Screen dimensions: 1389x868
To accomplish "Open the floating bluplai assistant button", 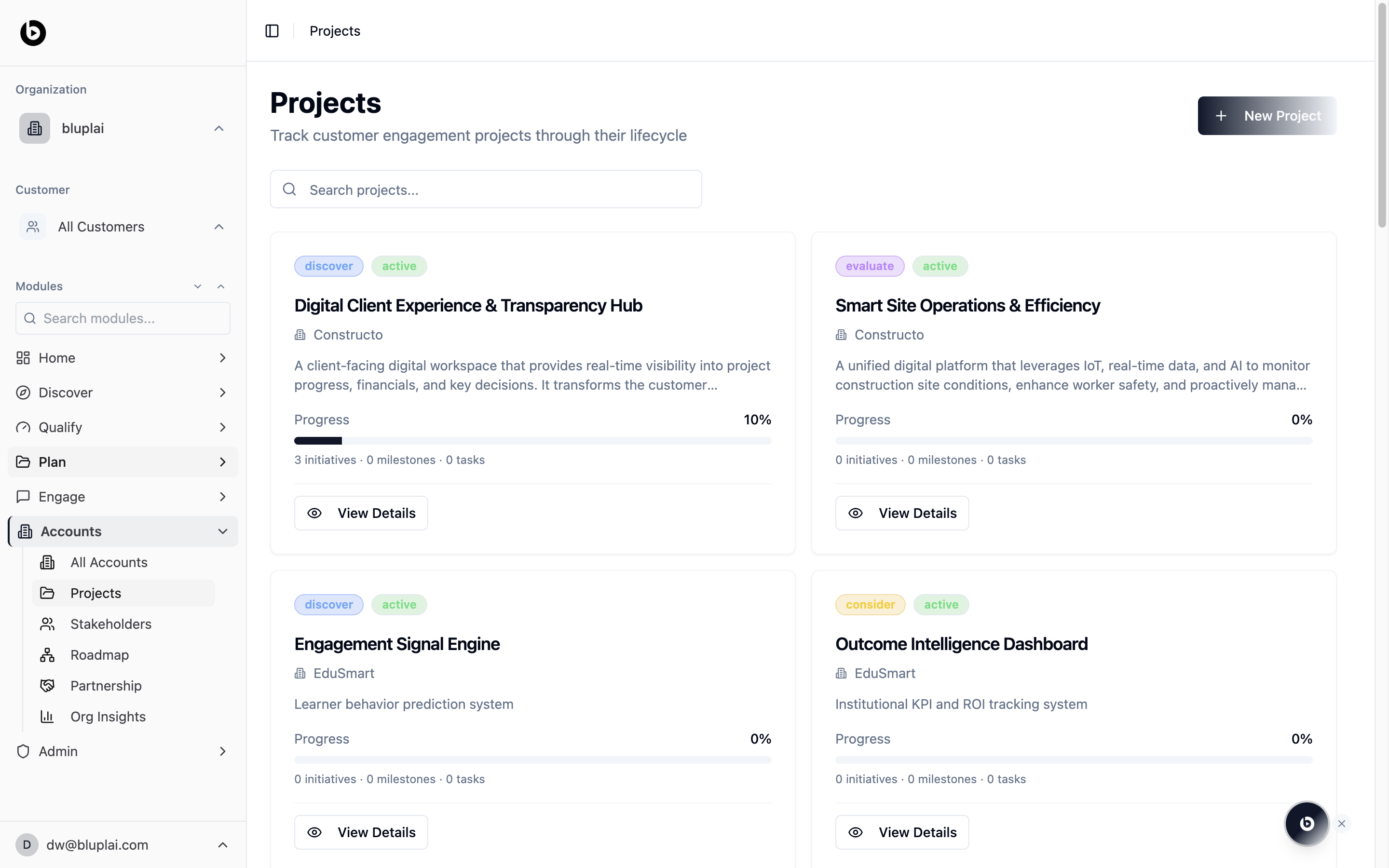I will click(1307, 823).
